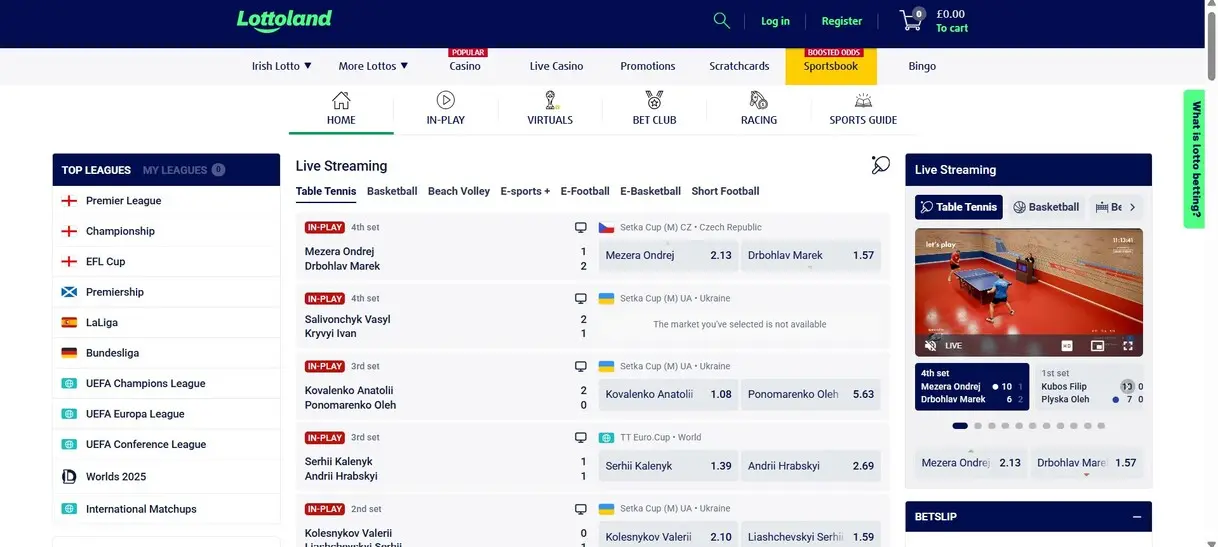Open Live Casino menu item
The width and height of the screenshot is (1218, 547).
(556, 66)
